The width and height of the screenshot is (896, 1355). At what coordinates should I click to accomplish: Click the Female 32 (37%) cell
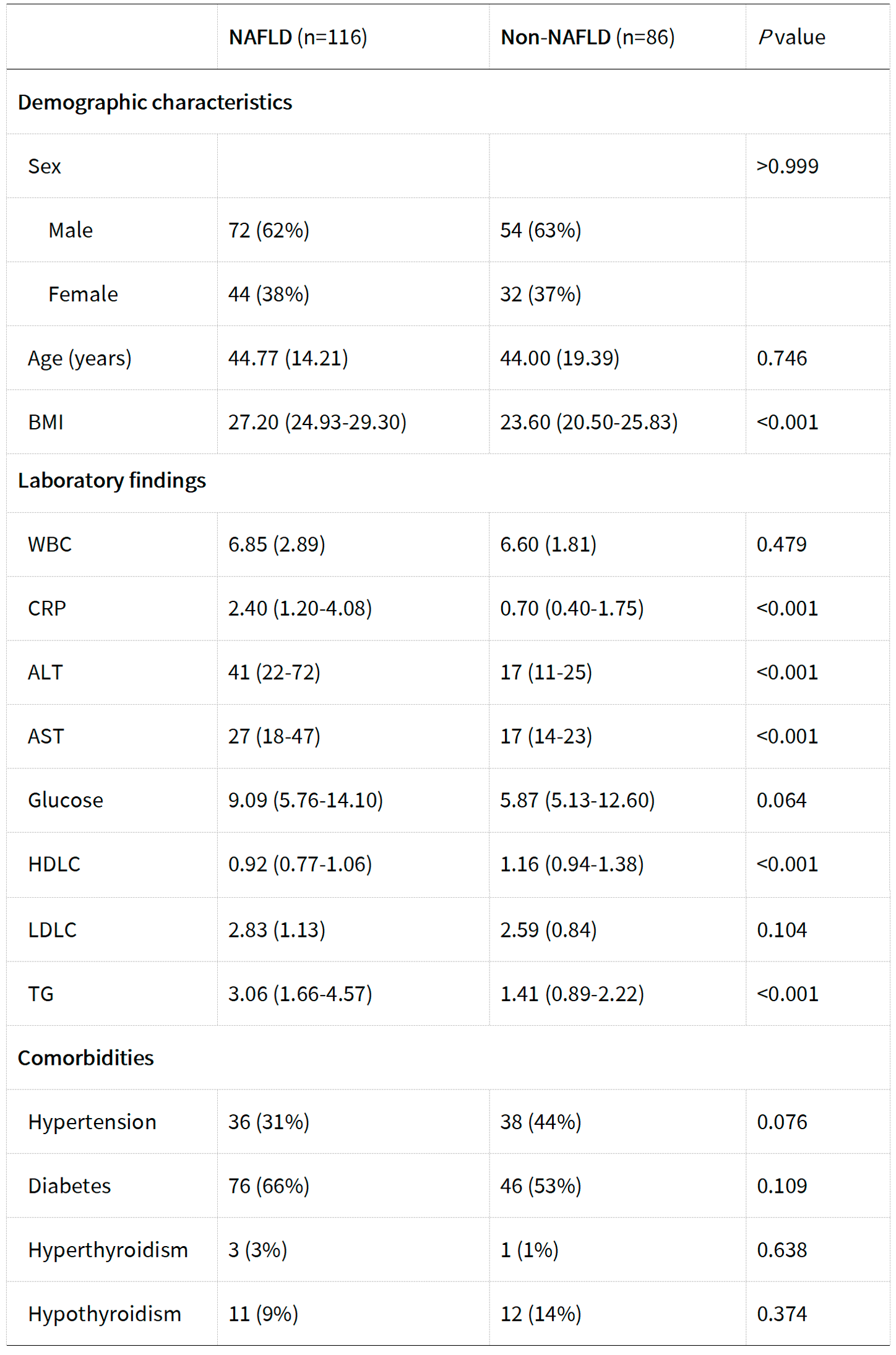[540, 294]
